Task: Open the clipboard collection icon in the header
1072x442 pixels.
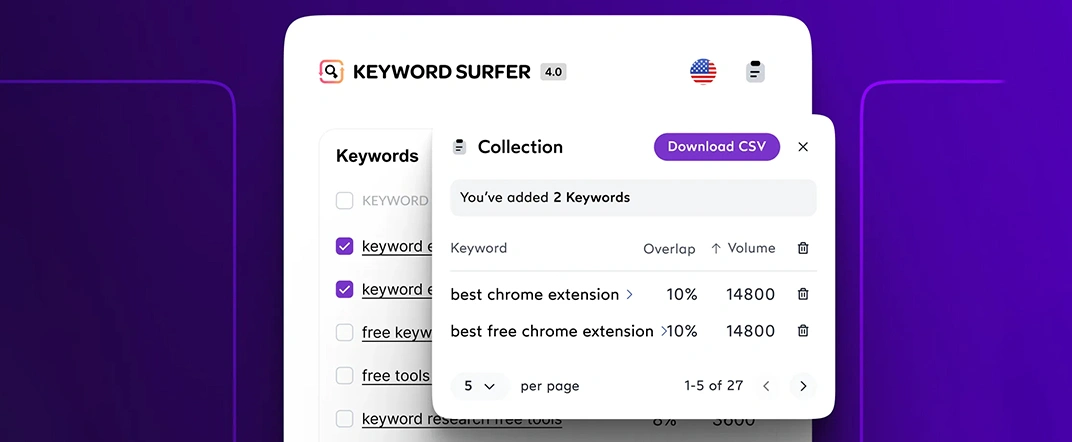Action: click(755, 72)
